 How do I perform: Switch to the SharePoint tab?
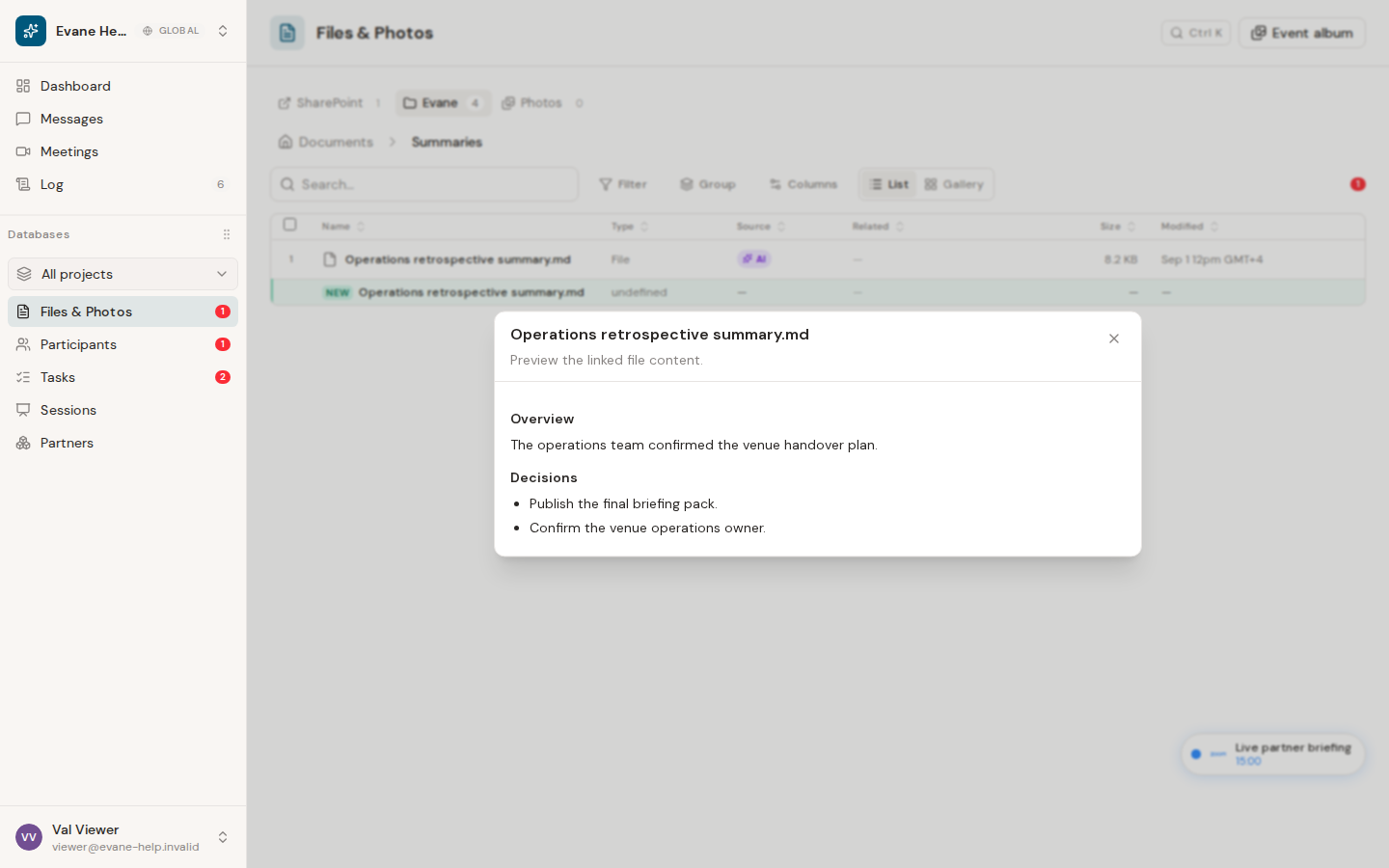329,103
